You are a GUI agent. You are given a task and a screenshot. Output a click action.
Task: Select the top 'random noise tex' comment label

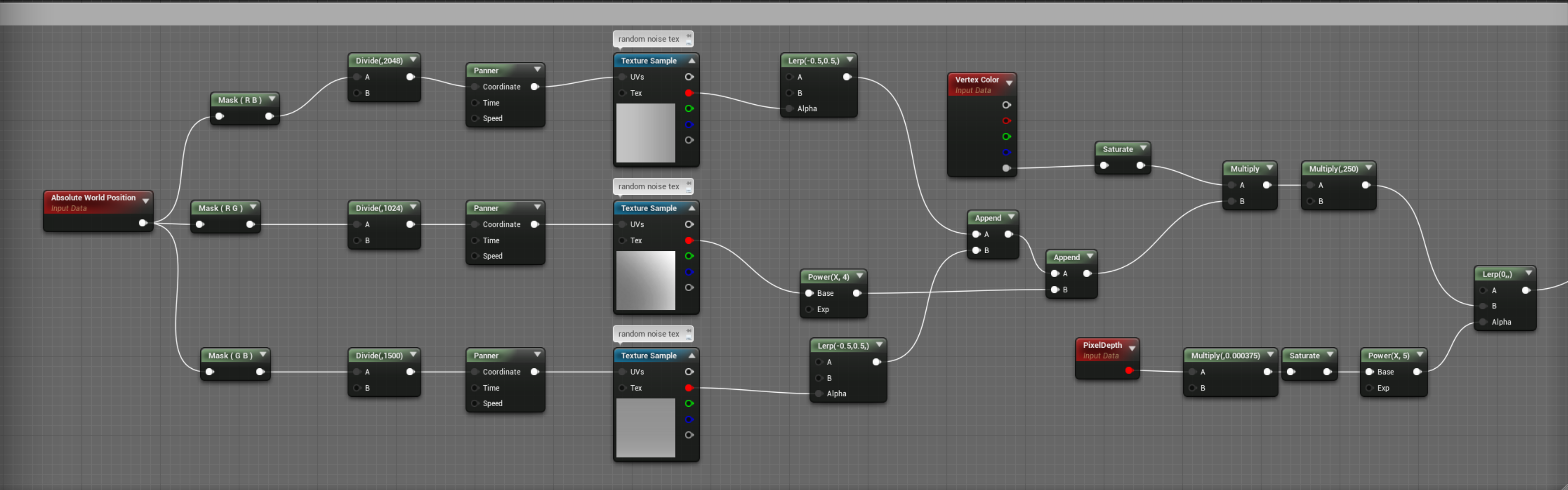(649, 39)
